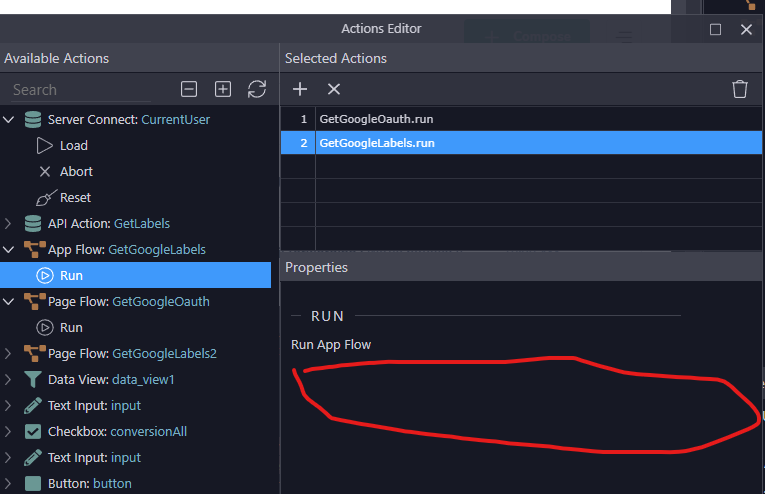Screen dimensions: 765x494
Task: Click Page Flow GetGoogleLabels2 flow icon
Action: coord(35,354)
